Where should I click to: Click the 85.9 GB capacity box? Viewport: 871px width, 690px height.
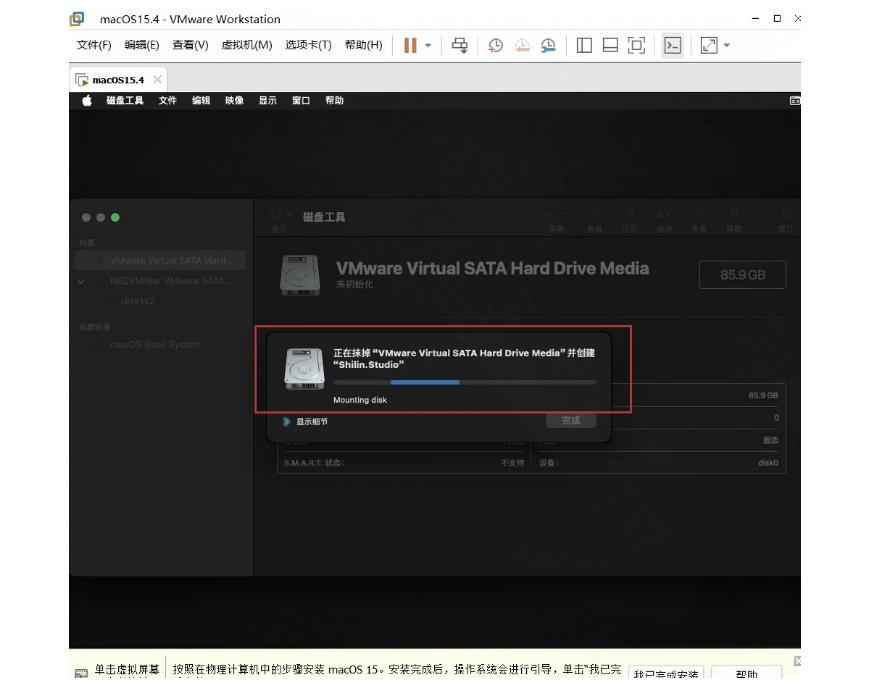742,274
